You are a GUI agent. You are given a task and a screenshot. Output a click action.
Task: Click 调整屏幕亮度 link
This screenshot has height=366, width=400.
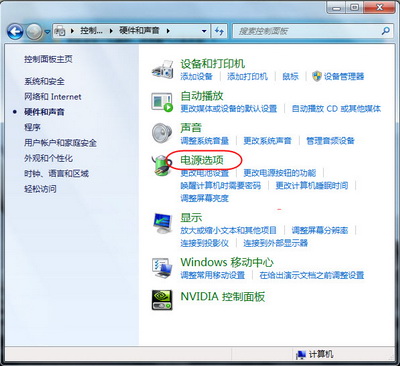tap(205, 198)
